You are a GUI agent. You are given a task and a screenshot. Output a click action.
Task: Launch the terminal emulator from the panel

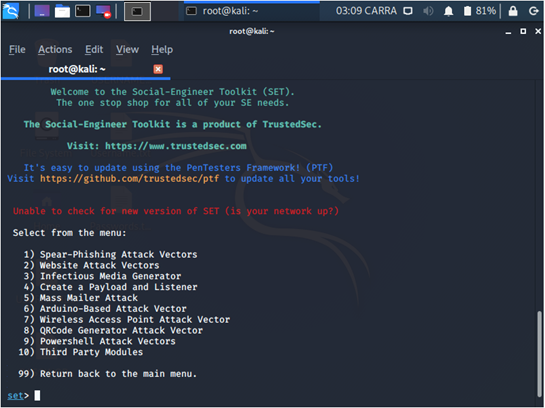[x=83, y=11]
